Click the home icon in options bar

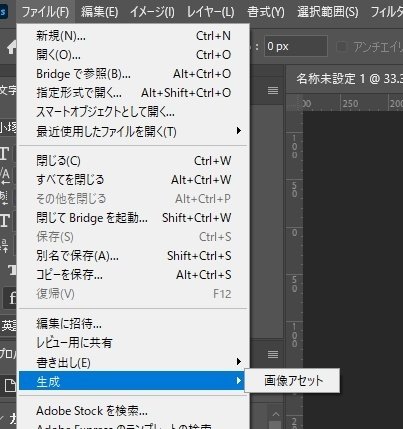click(x=12, y=47)
